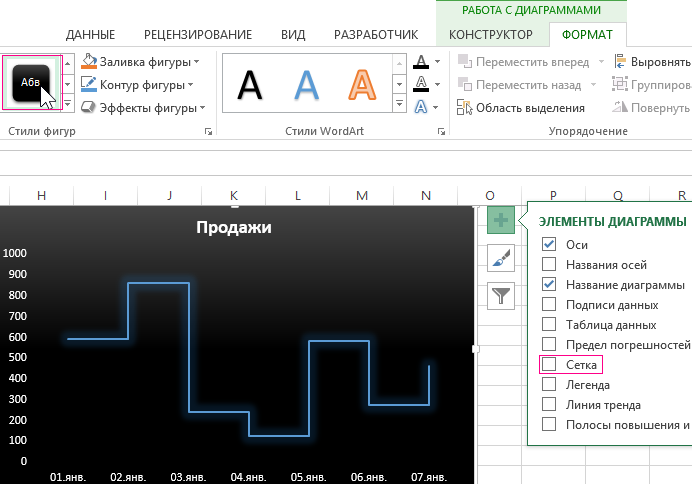This screenshot has height=484, width=692.
Task: Select column header M
Action: (x=362, y=195)
